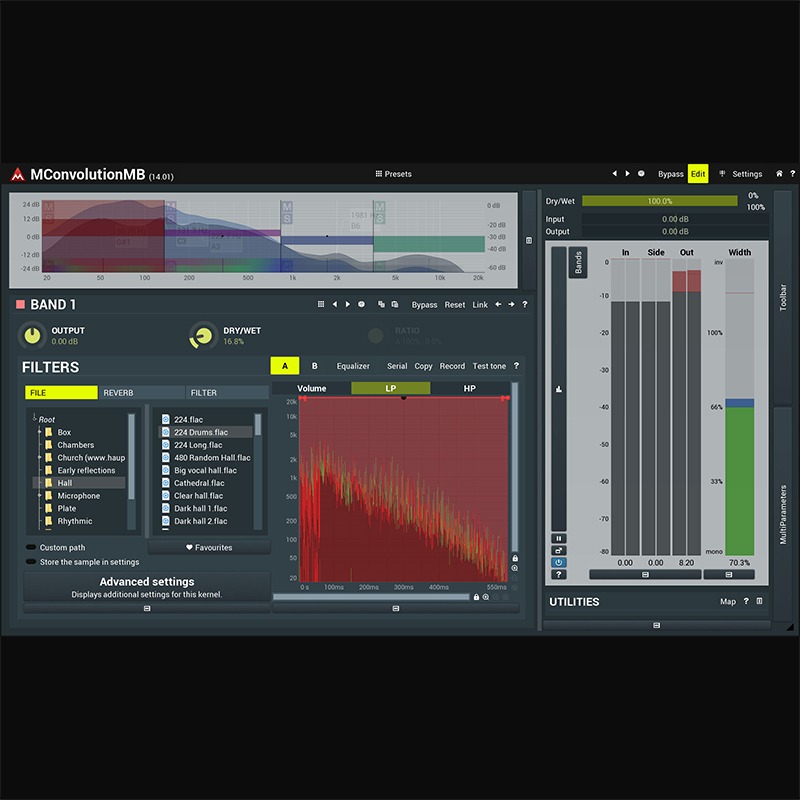
Task: Click Band 1 left arrow icon
Action: (498, 304)
